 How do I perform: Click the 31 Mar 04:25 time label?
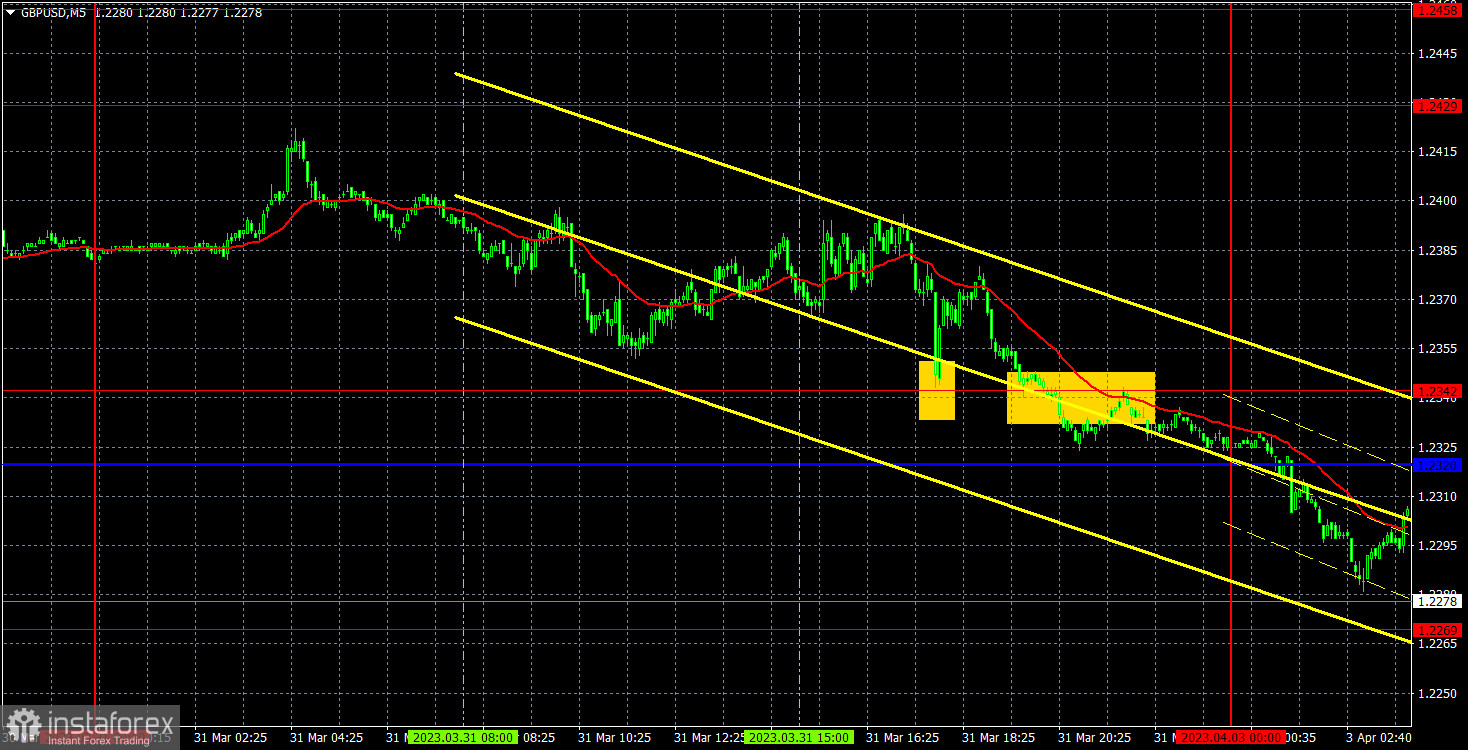click(x=326, y=737)
